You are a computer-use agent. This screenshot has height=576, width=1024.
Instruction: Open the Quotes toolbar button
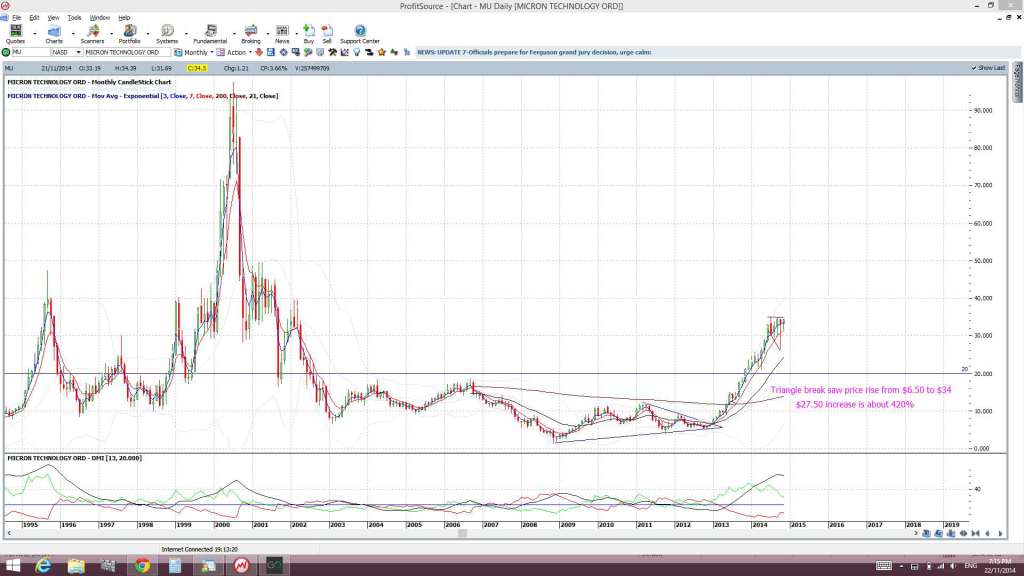(15, 34)
